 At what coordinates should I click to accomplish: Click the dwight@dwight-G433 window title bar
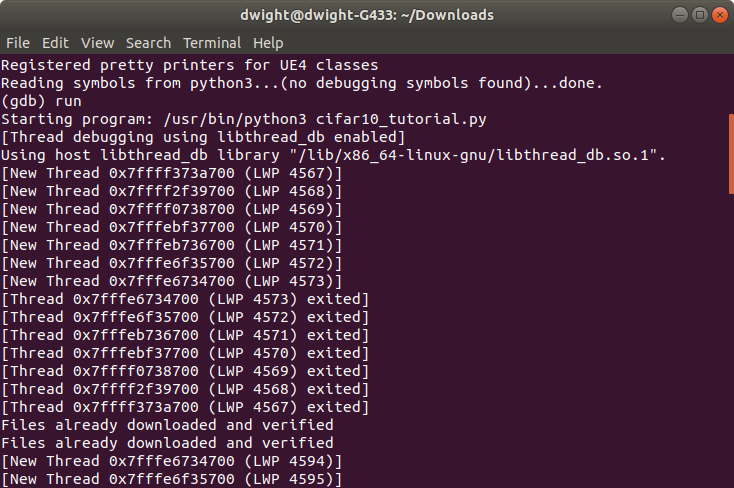365,15
